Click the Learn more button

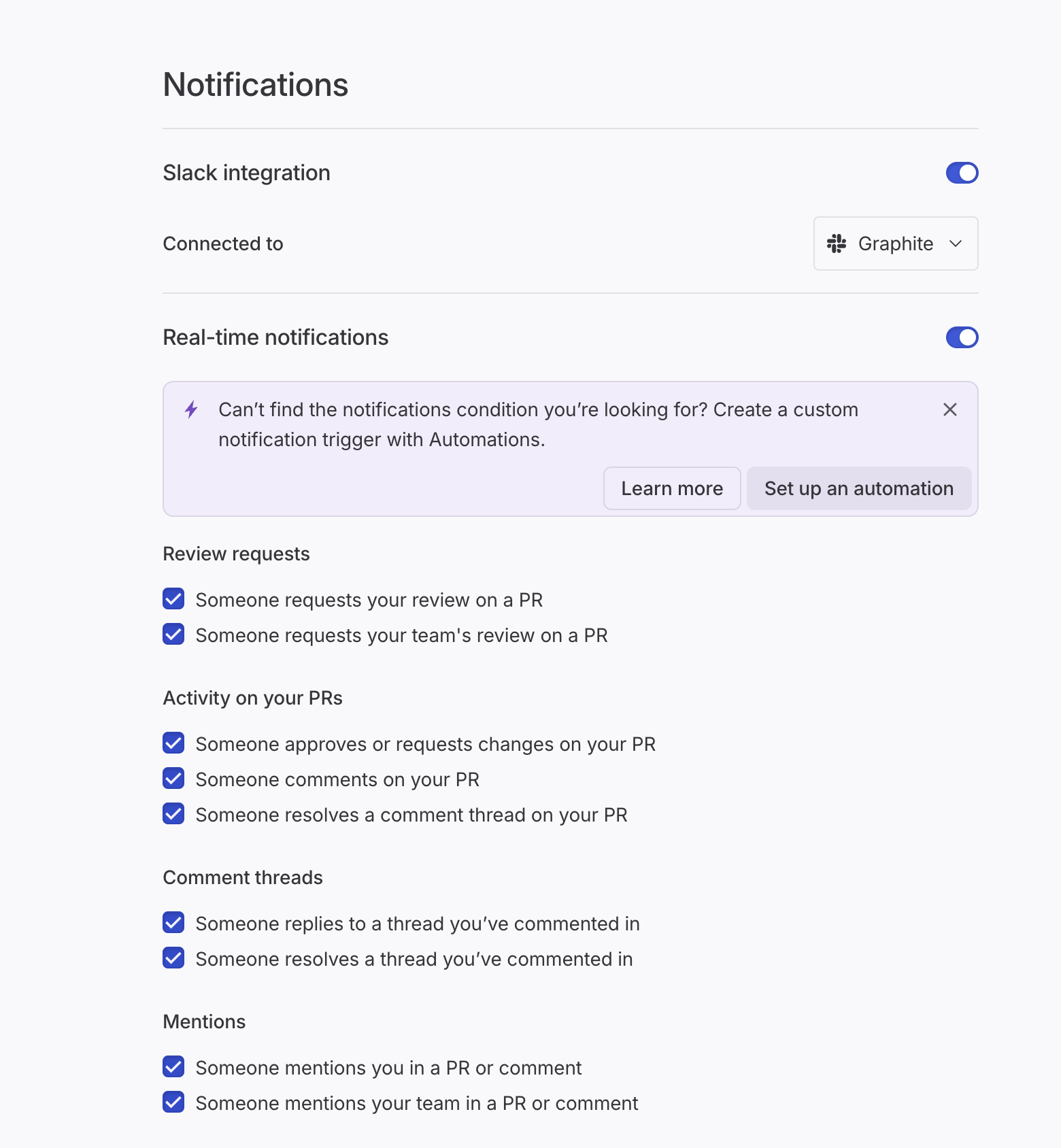point(671,488)
